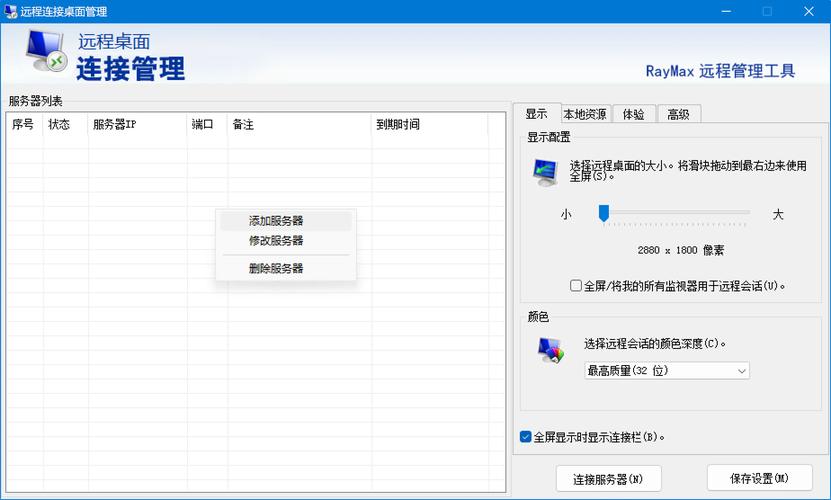This screenshot has height=500, width=831.
Task: Click the 服务器IP column header
Action: pos(137,125)
